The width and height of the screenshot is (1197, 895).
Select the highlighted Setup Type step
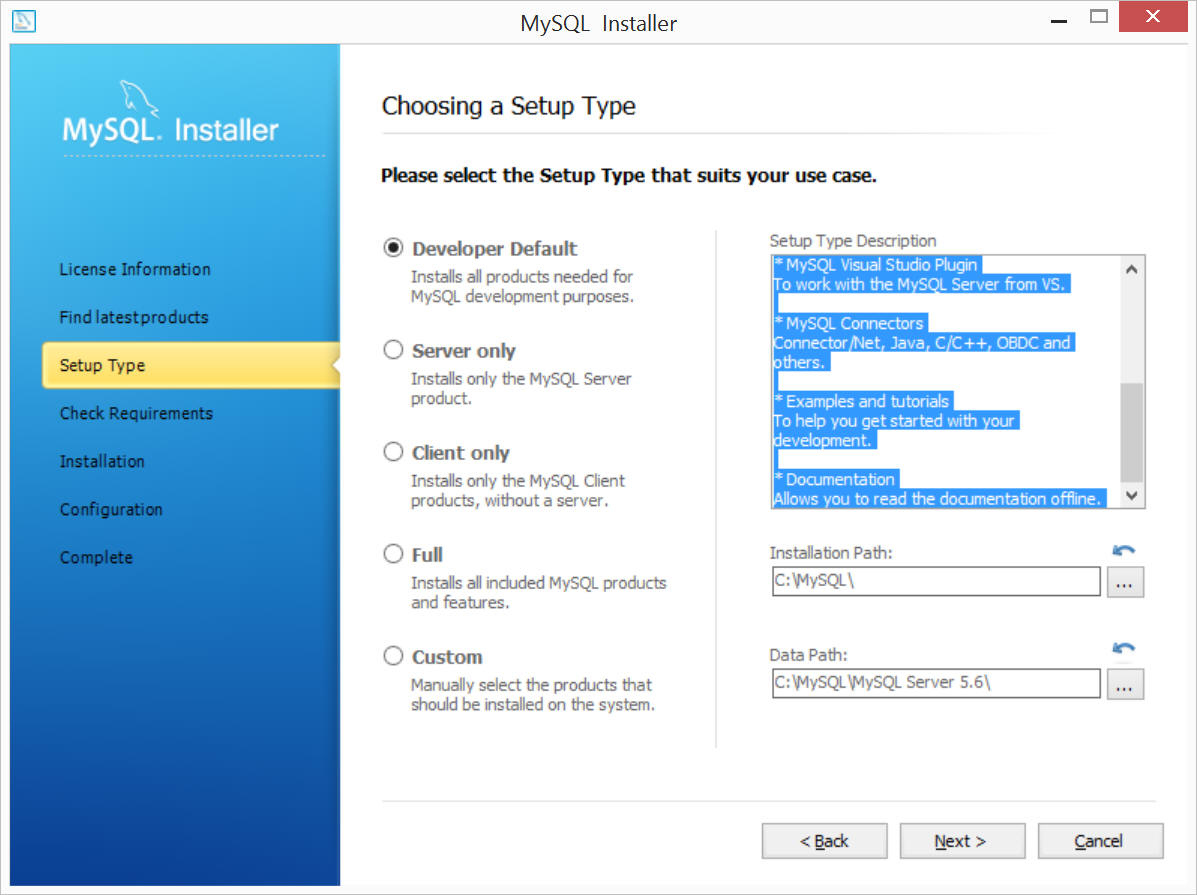191,365
